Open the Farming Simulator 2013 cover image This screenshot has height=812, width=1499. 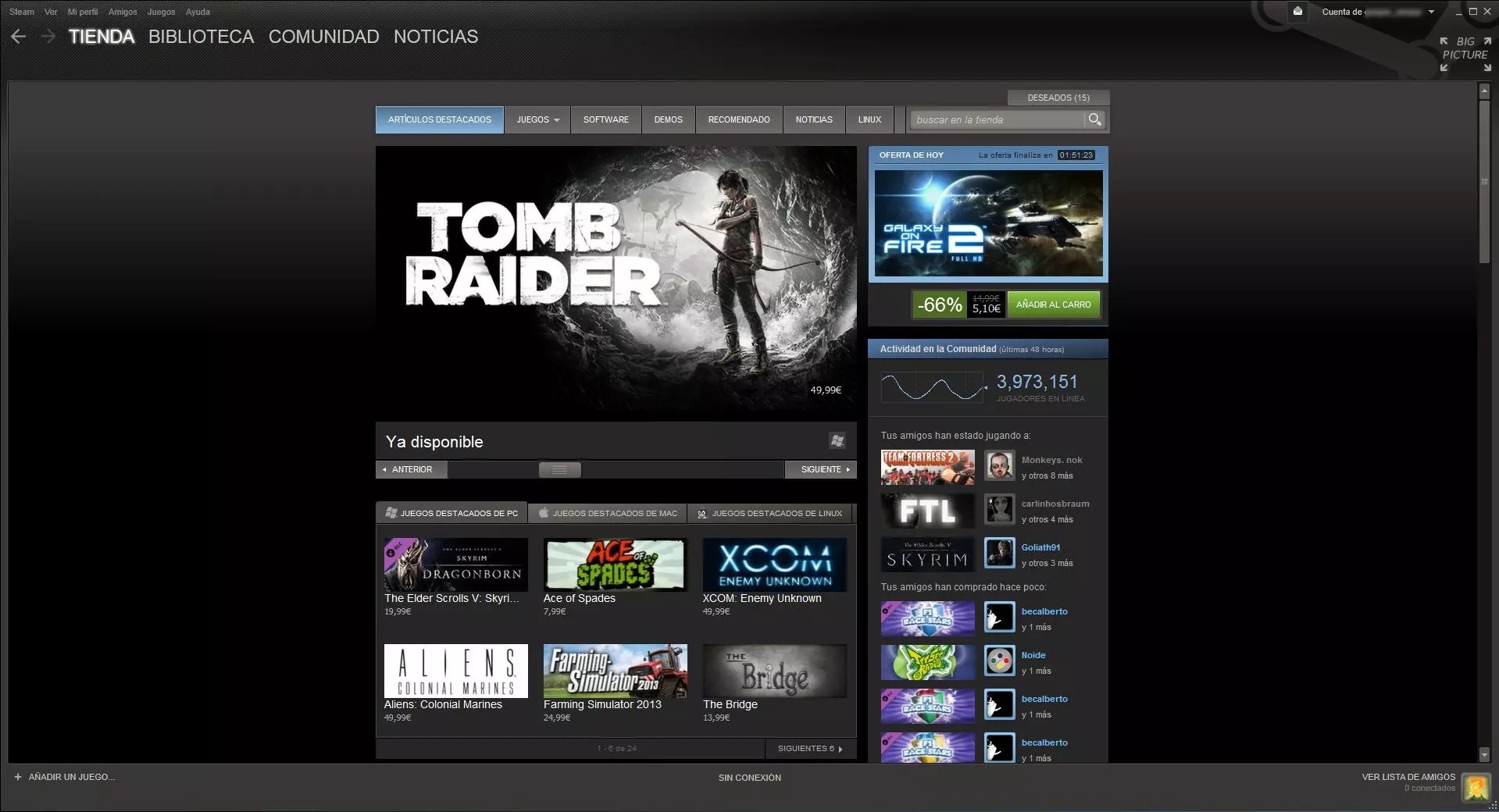point(616,671)
